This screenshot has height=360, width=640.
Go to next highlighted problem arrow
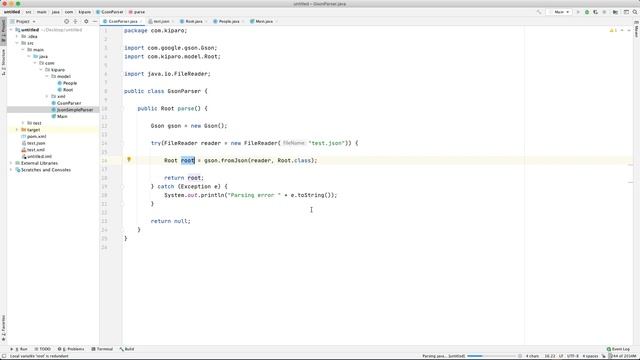pyautogui.click(x=629, y=30)
